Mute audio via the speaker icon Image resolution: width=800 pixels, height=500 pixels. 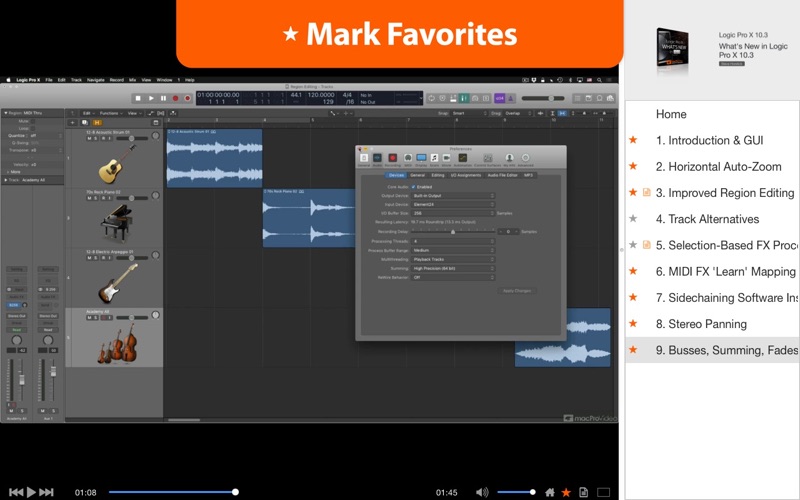point(482,492)
